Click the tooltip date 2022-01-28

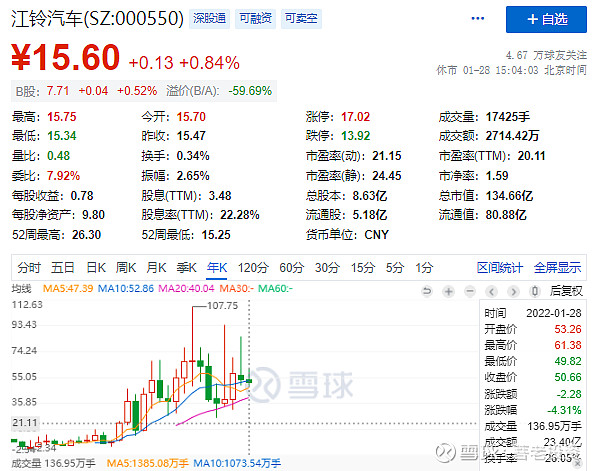pos(554,313)
